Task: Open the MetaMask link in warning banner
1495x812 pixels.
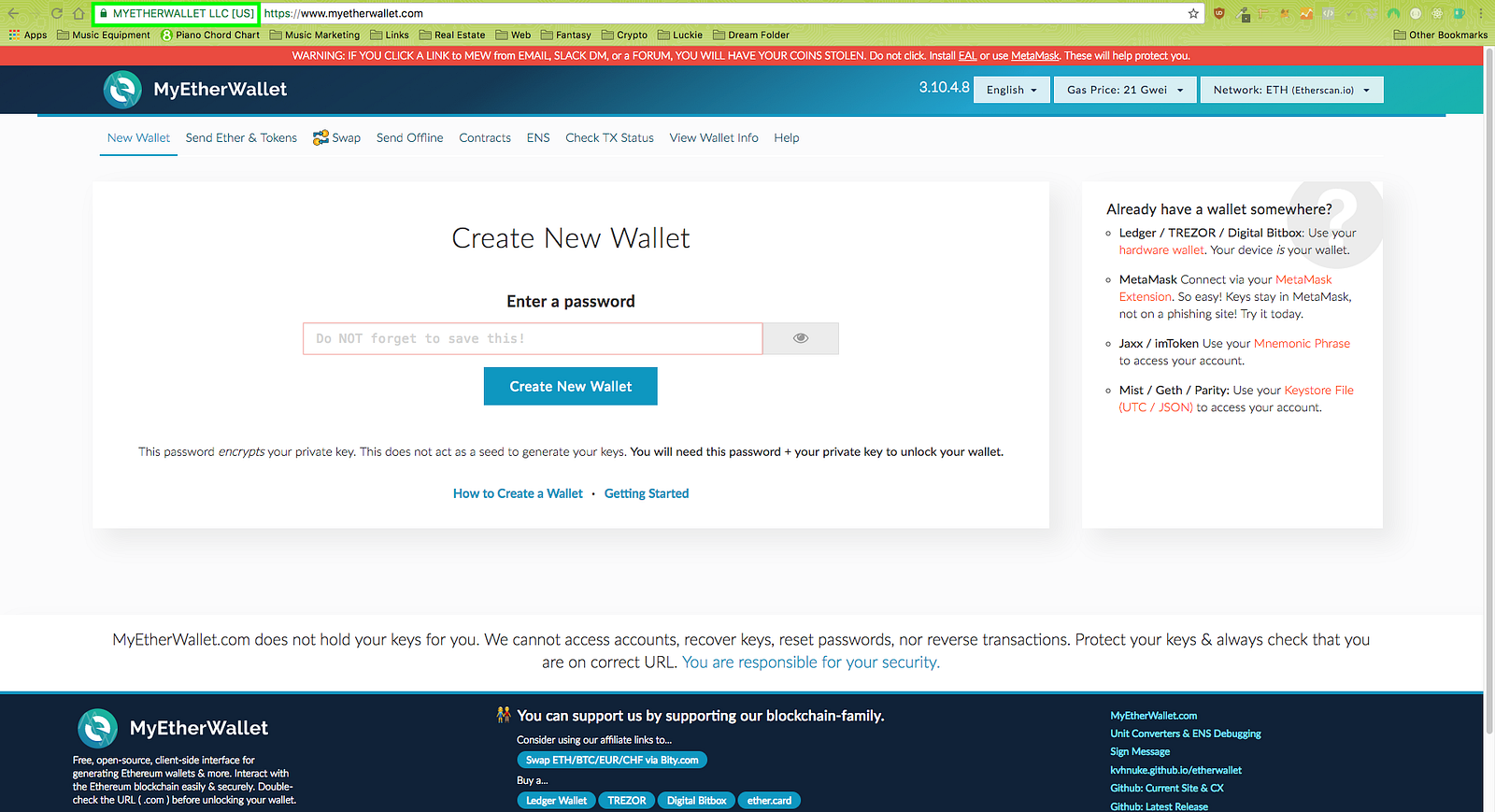Action: point(1035,56)
